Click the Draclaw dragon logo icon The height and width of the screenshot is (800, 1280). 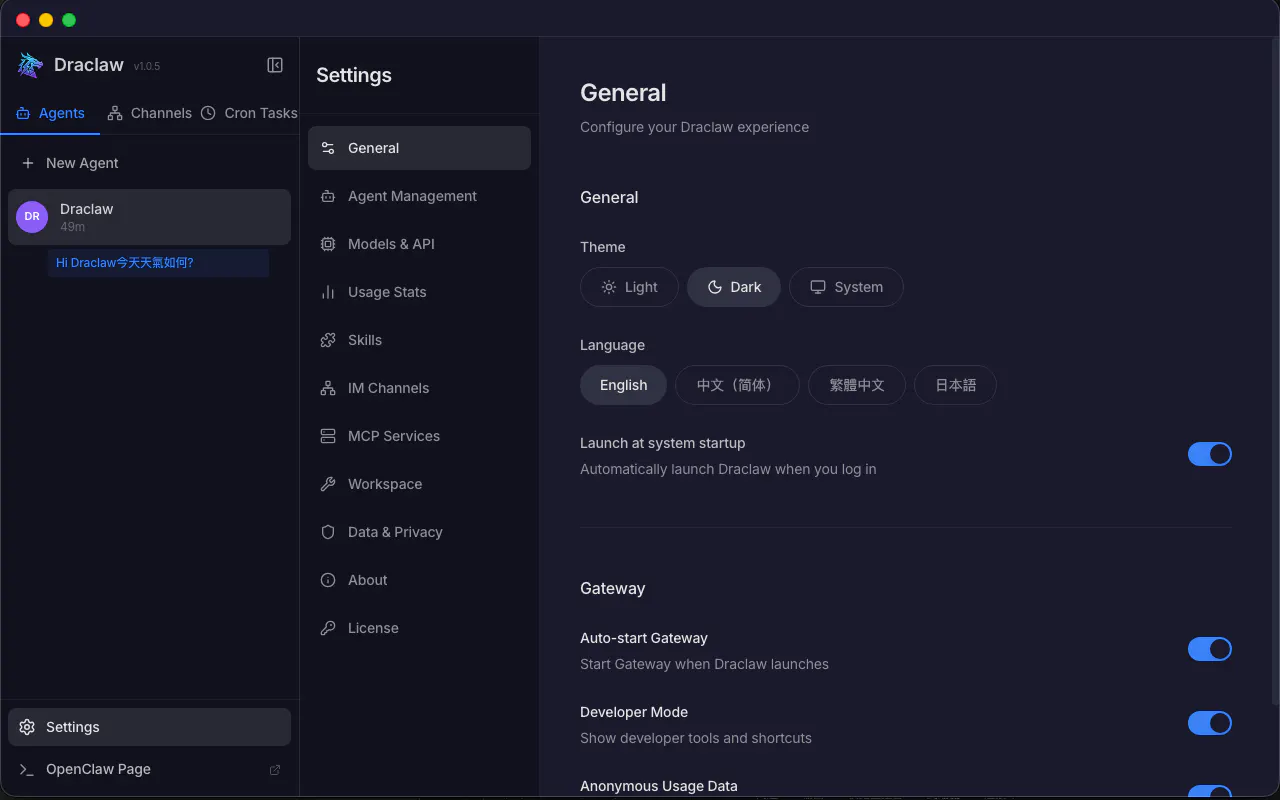(30, 65)
